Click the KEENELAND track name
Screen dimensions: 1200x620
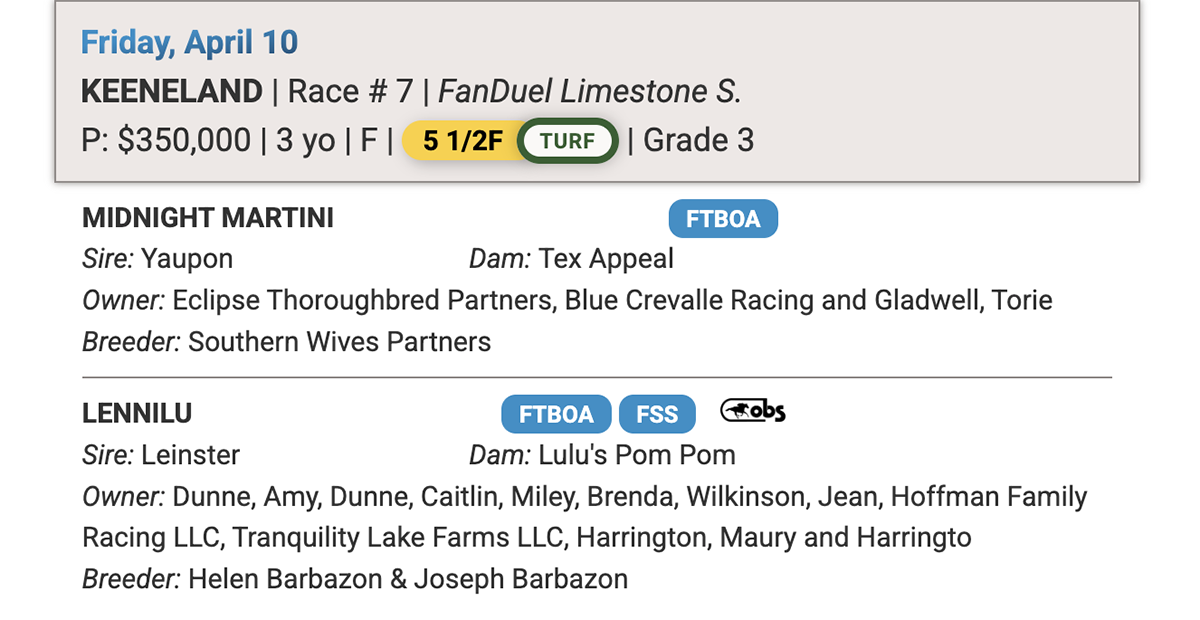[171, 92]
